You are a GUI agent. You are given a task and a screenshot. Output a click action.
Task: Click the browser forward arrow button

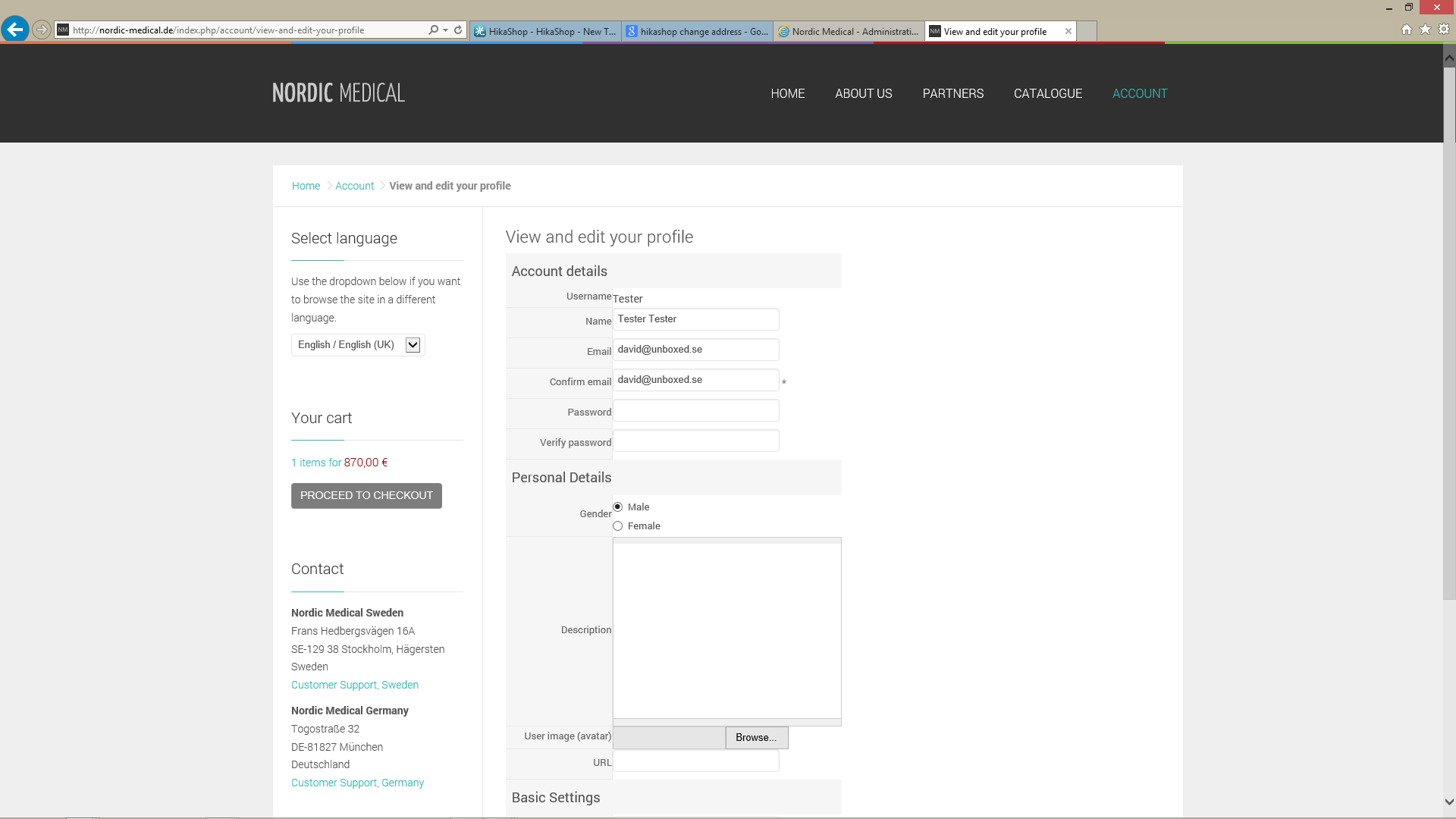[42, 30]
